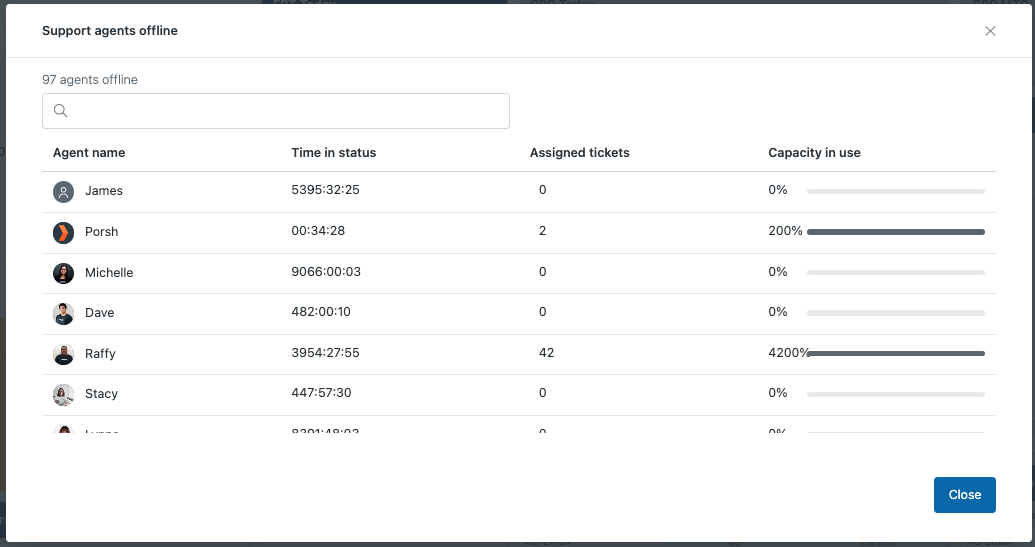Image resolution: width=1035 pixels, height=547 pixels.
Task: Click the Capacity in use column header
Action: (x=814, y=153)
